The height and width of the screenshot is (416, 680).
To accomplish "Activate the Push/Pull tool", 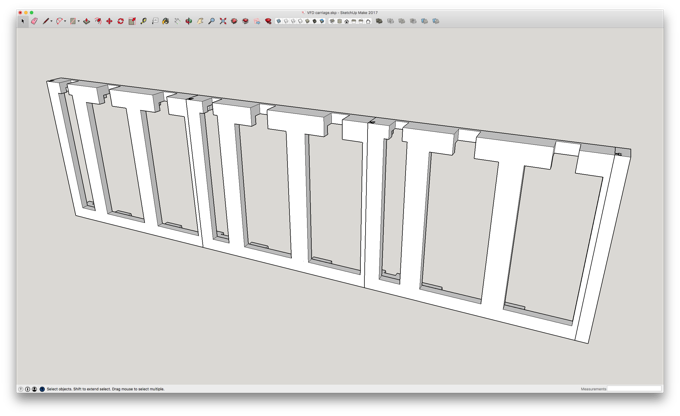I will pos(86,21).
